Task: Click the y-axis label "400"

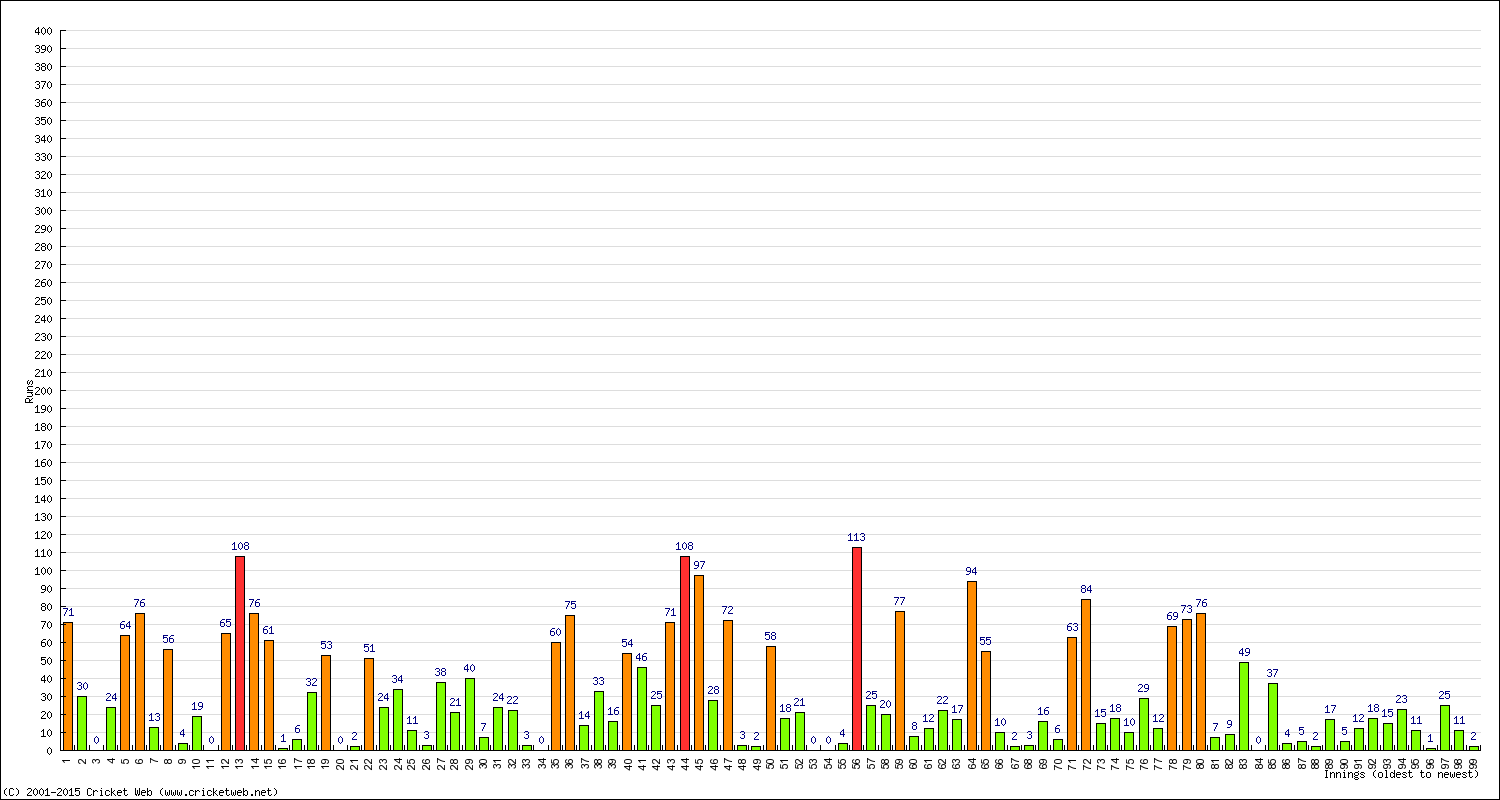Action: coord(42,31)
